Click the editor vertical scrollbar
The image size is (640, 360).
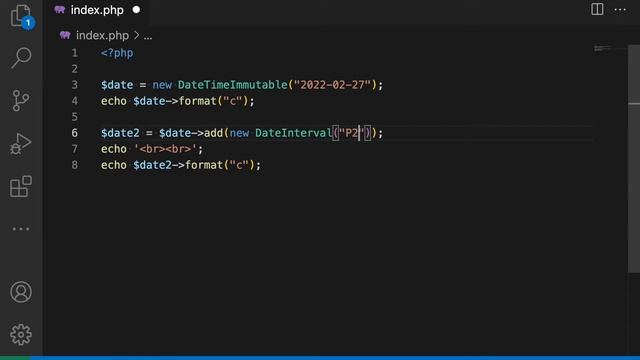coord(634,158)
